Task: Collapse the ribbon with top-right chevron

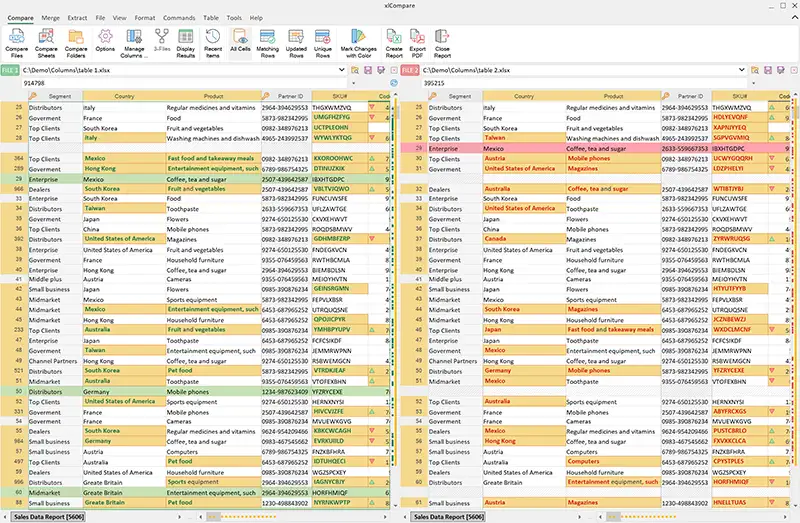Action: [794, 17]
